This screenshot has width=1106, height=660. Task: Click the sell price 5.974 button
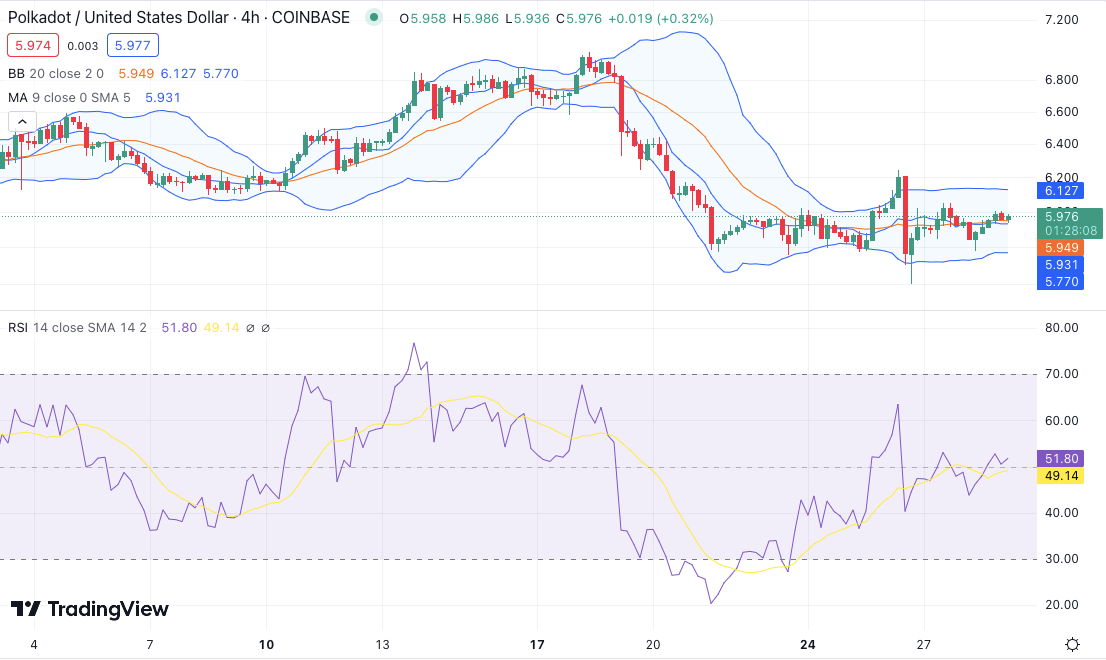pos(32,46)
